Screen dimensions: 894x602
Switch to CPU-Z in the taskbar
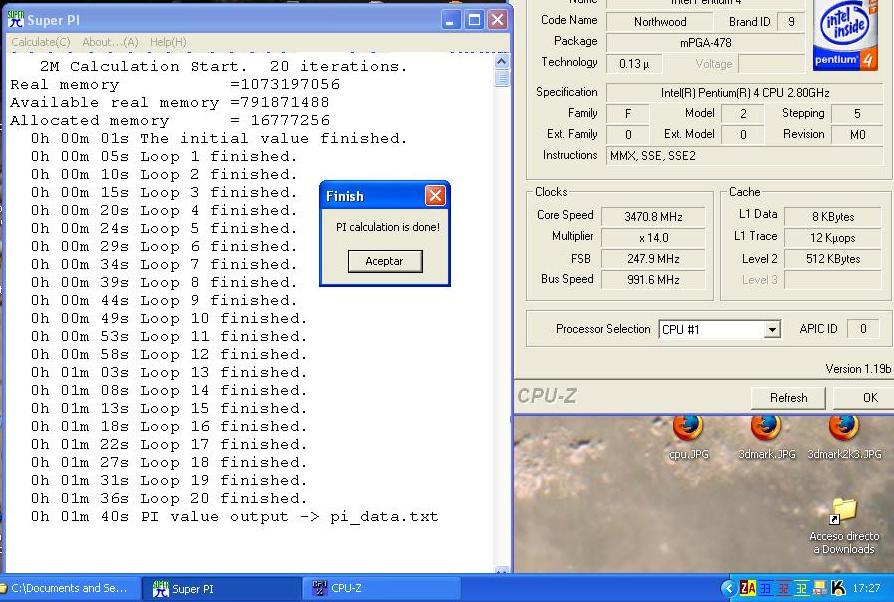coord(345,589)
